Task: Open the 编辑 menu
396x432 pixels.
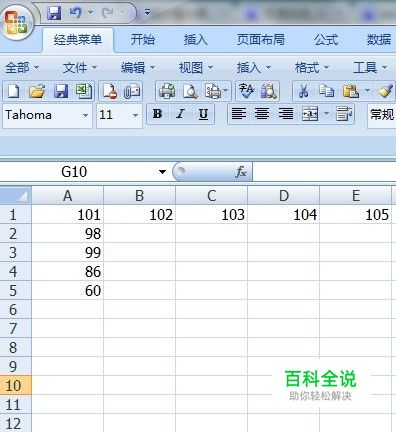Action: coord(138,68)
